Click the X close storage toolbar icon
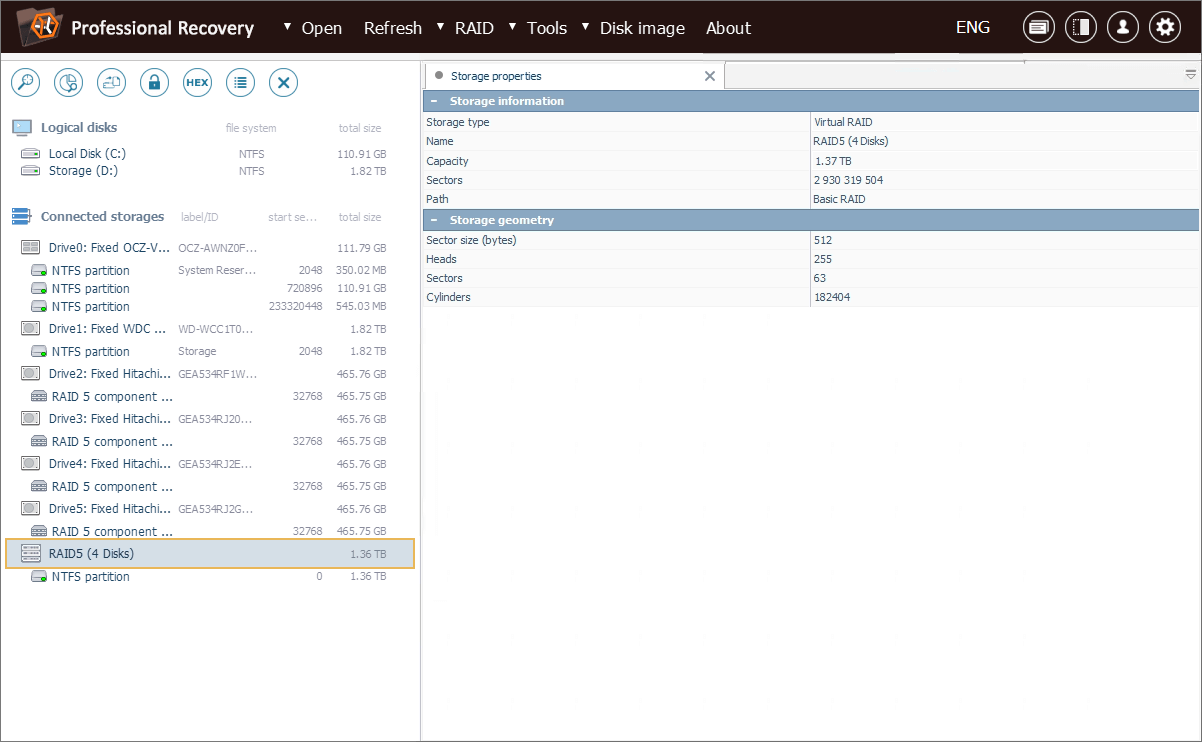The width and height of the screenshot is (1202, 742). click(284, 83)
